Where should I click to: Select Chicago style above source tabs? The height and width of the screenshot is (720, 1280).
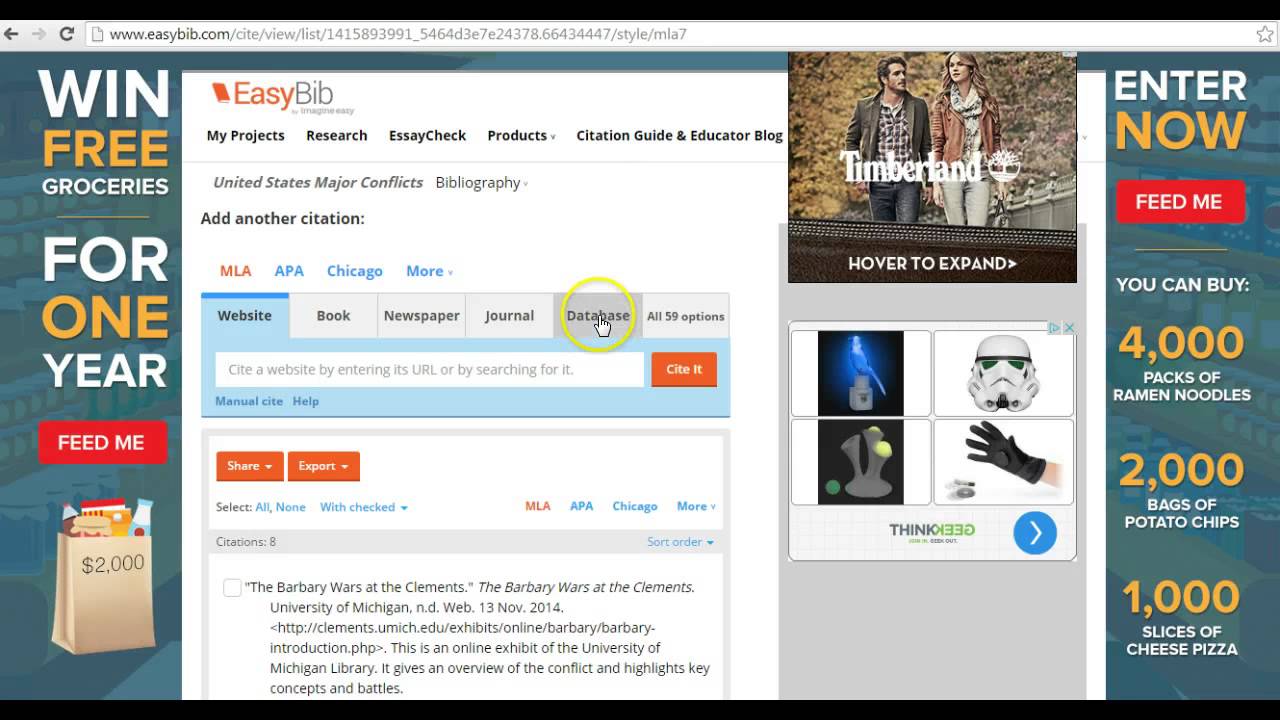coord(355,271)
